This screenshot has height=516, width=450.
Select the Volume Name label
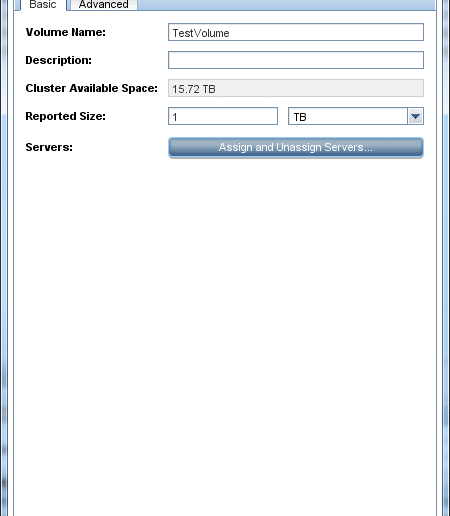click(66, 32)
